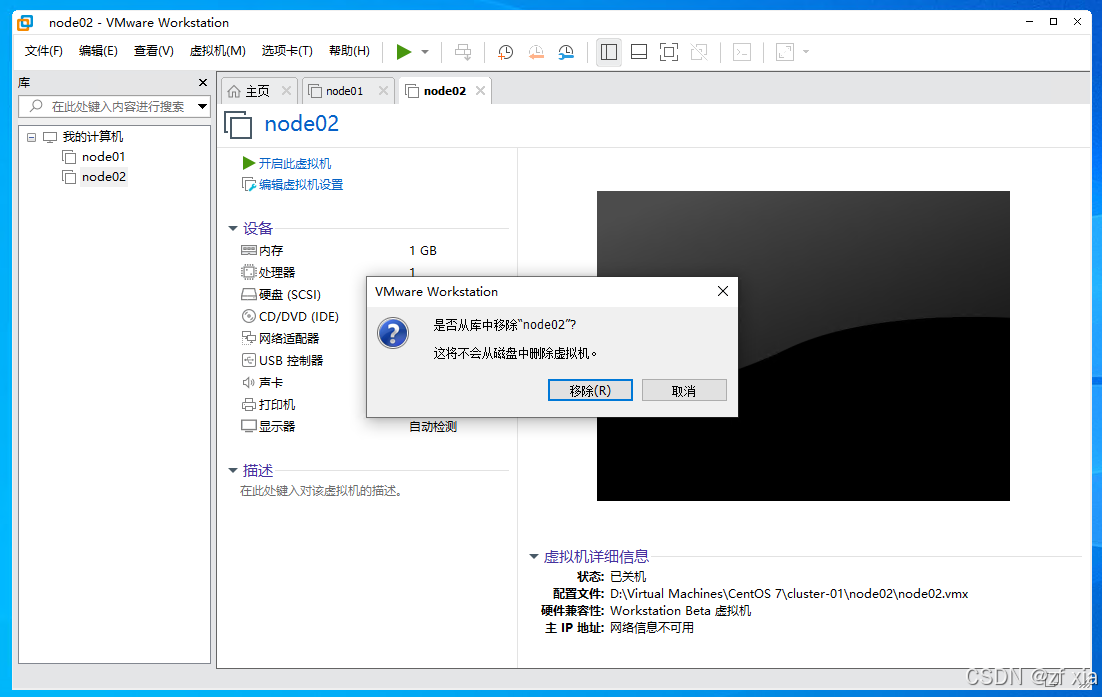Take a snapshot using the clock-plus icon
The width and height of the screenshot is (1102, 697).
pyautogui.click(x=505, y=52)
